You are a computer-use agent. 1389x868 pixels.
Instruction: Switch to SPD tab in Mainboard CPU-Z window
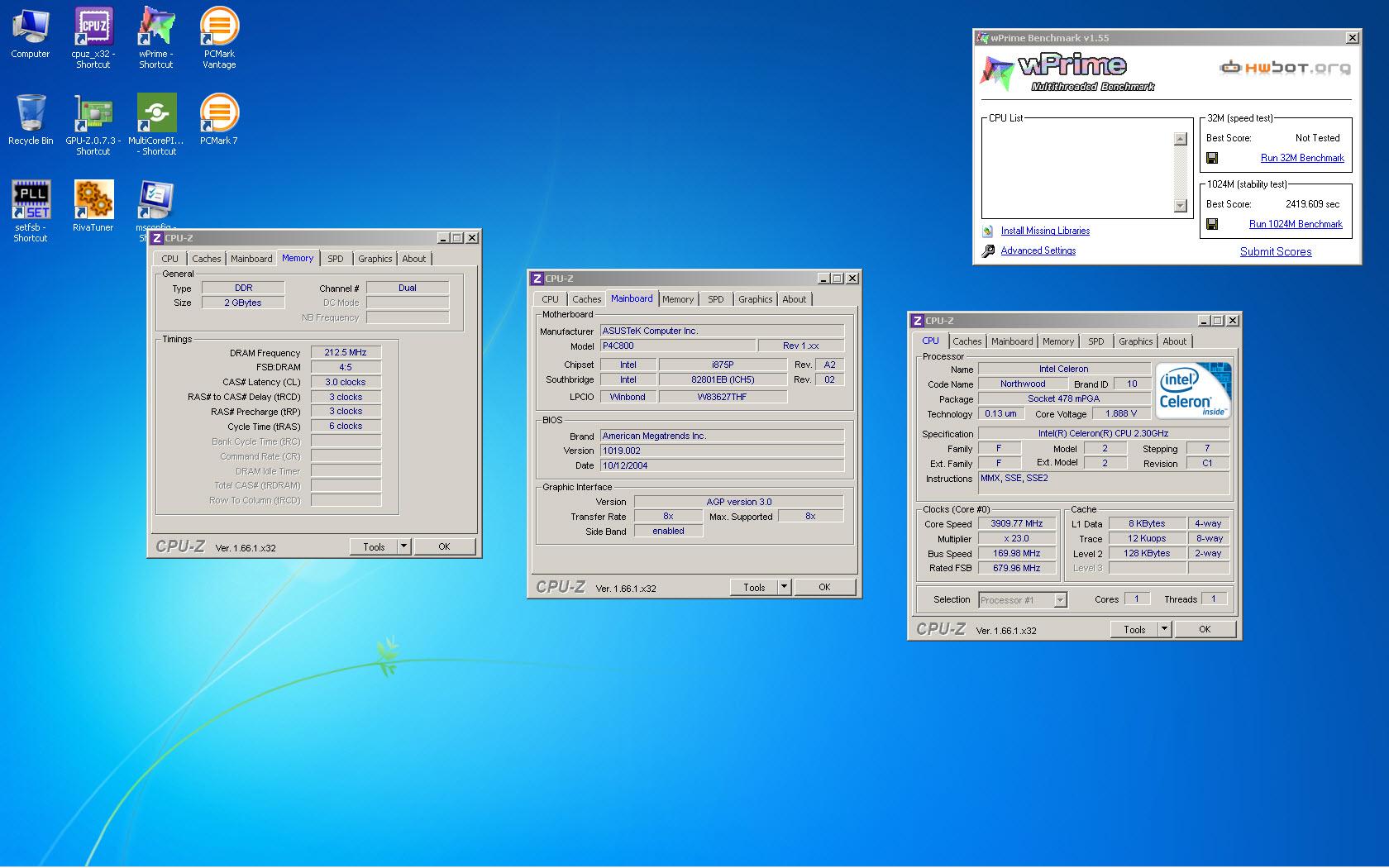[x=716, y=299]
